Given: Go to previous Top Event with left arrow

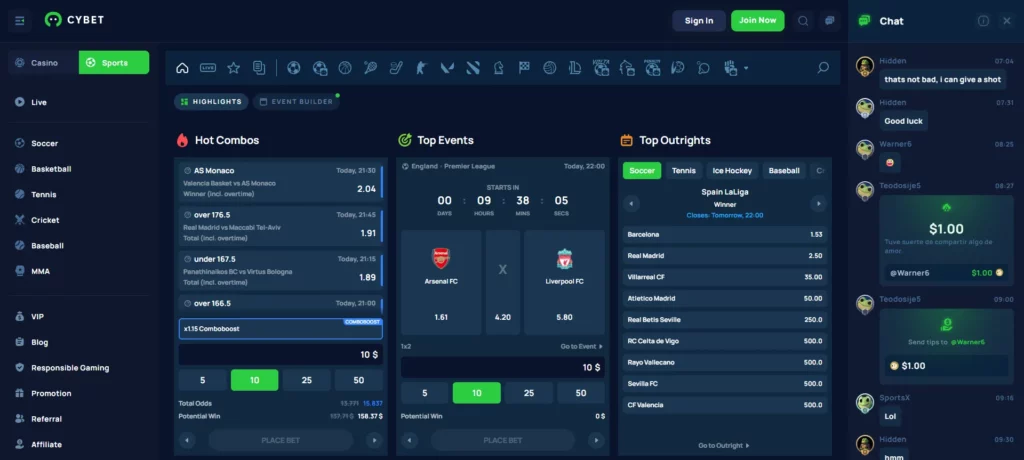Looking at the screenshot, I should pyautogui.click(x=409, y=440).
